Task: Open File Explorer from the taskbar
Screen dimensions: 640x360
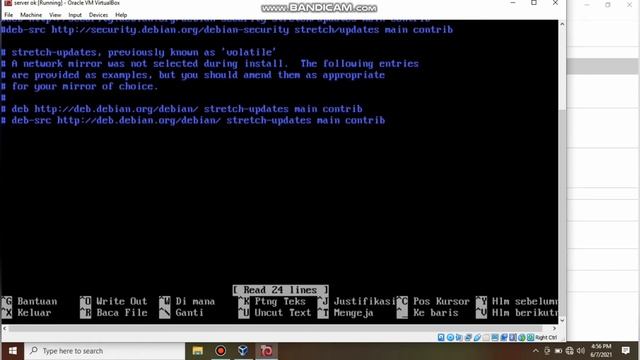Action: pos(198,351)
